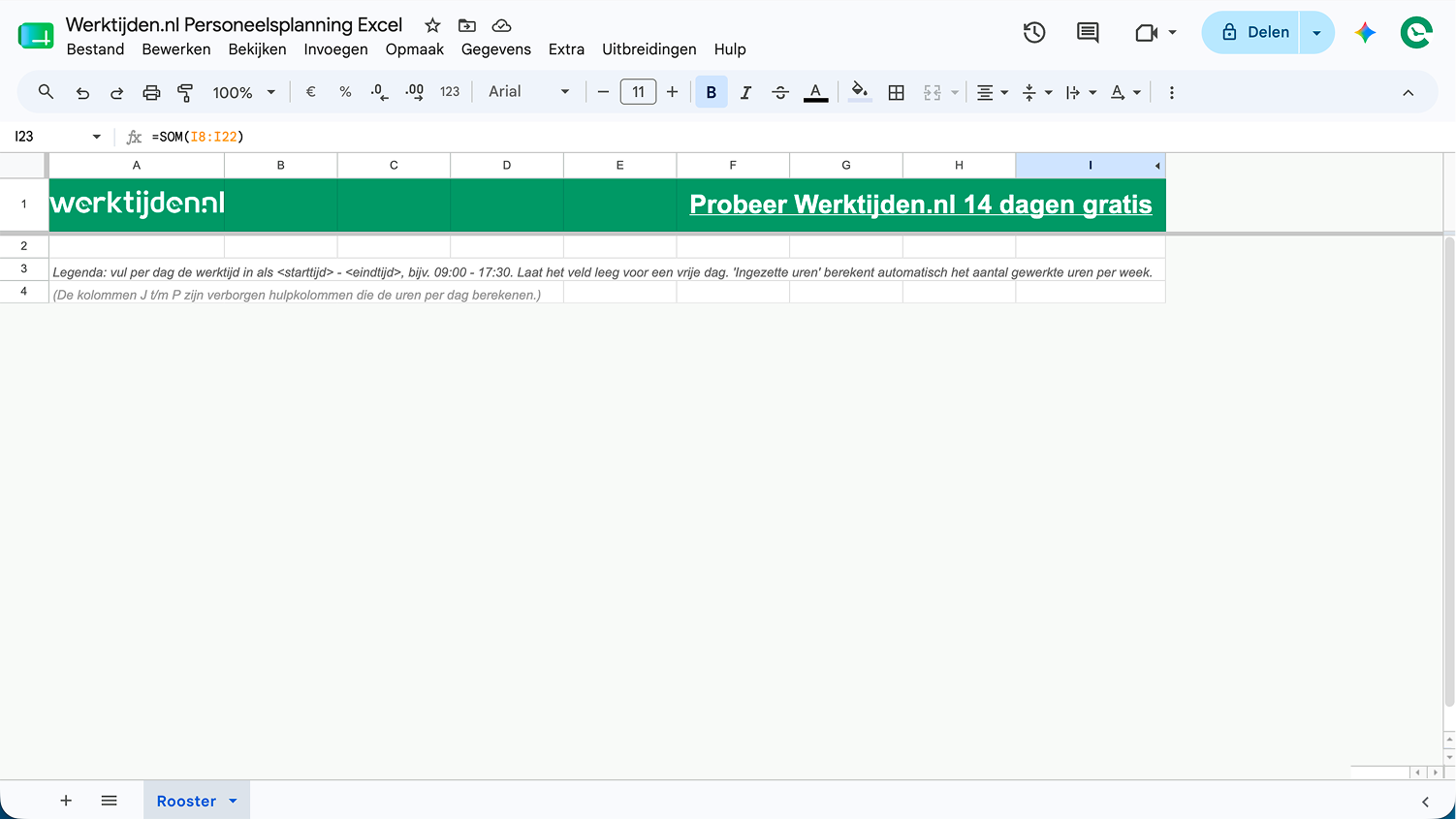Open the Uitbreidingen menu
This screenshot has width=1456, height=820.
point(649,49)
